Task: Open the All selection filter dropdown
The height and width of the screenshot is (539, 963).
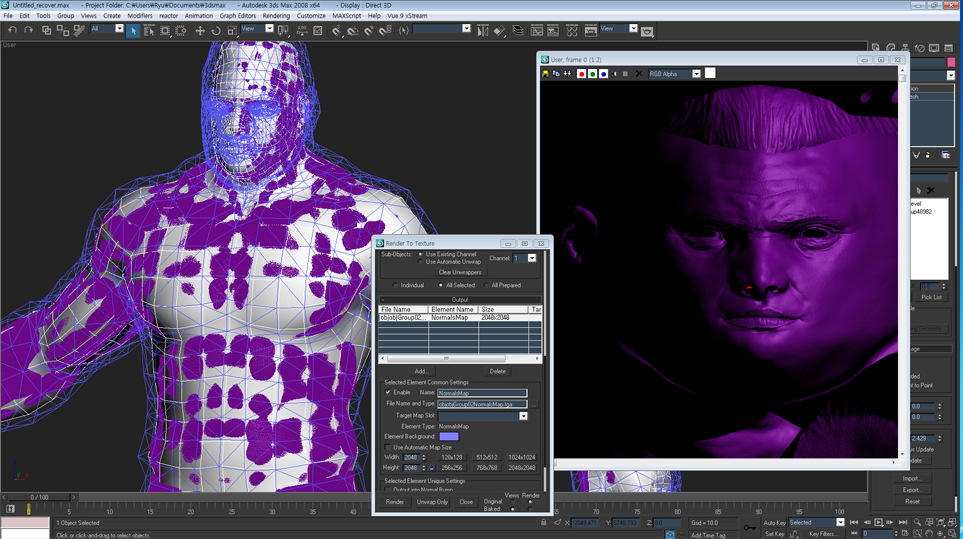Action: [119, 29]
